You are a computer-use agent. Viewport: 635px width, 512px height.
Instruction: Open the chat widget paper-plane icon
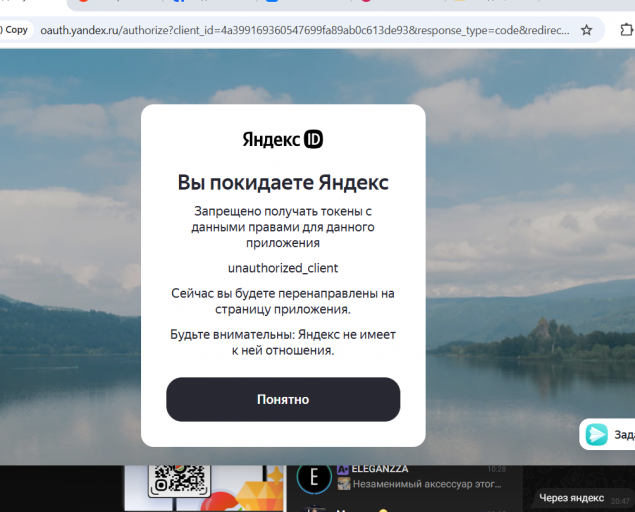597,435
